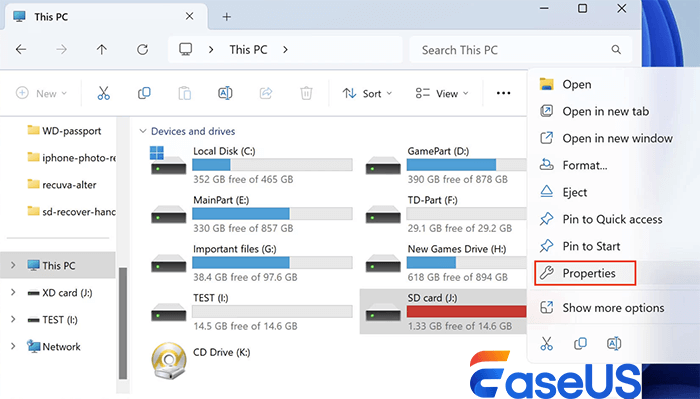
Task: Click This PC in address bar
Action: (x=248, y=50)
